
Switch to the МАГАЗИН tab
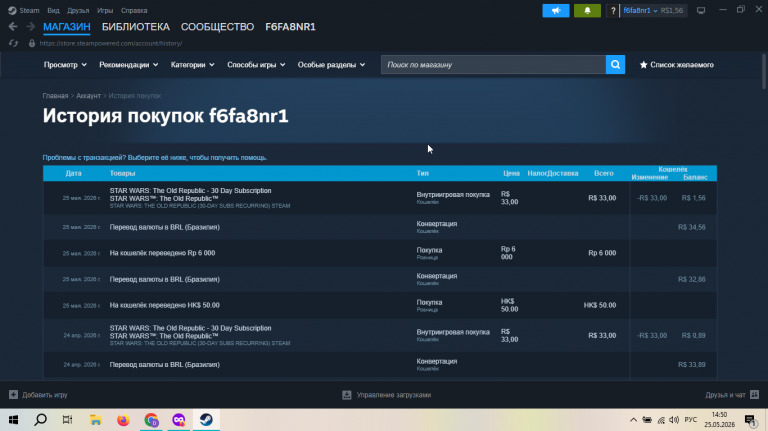(x=67, y=27)
